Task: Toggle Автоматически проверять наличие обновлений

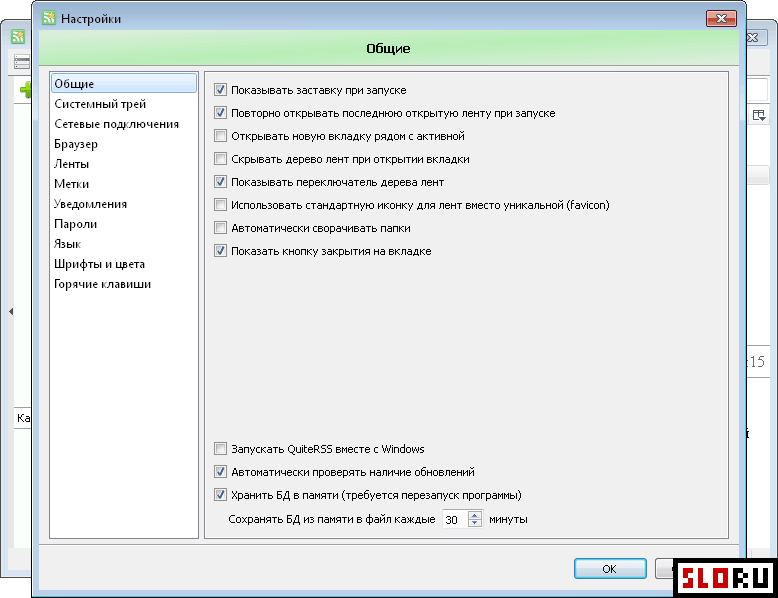Action: click(x=220, y=471)
